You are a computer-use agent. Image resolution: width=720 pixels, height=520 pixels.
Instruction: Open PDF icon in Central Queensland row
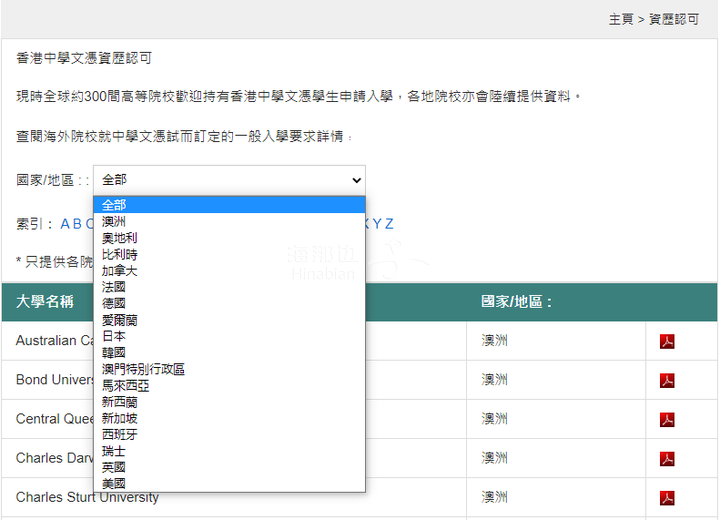coord(667,419)
